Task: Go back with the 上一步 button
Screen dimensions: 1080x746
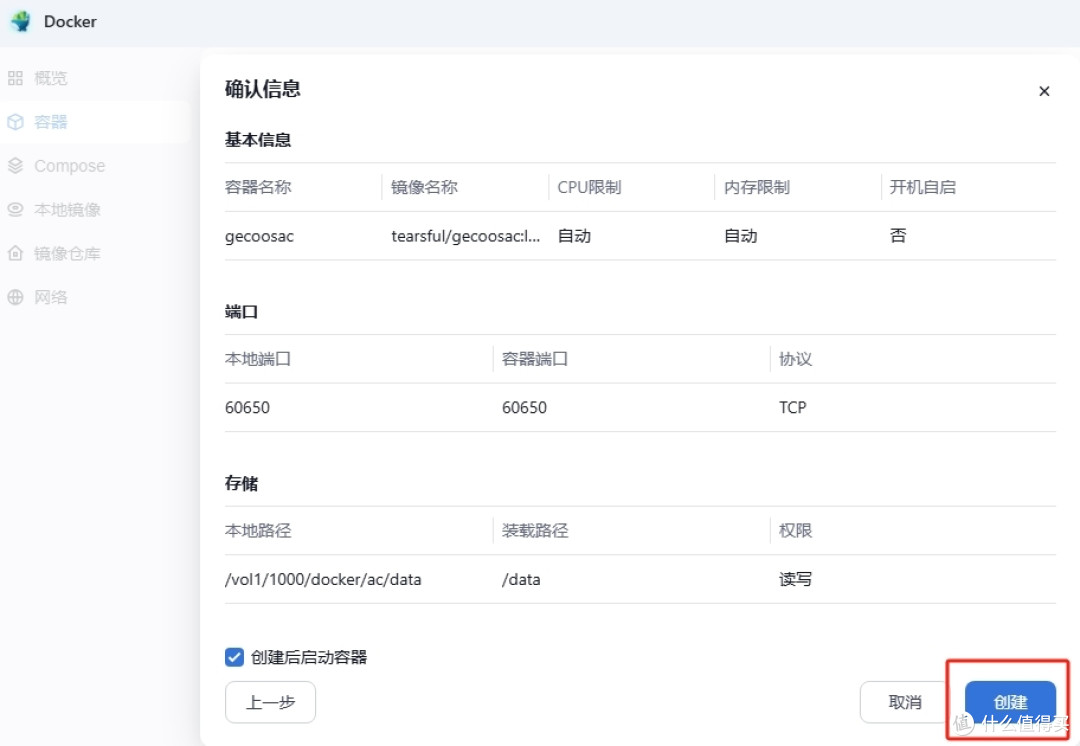Action: point(270,702)
